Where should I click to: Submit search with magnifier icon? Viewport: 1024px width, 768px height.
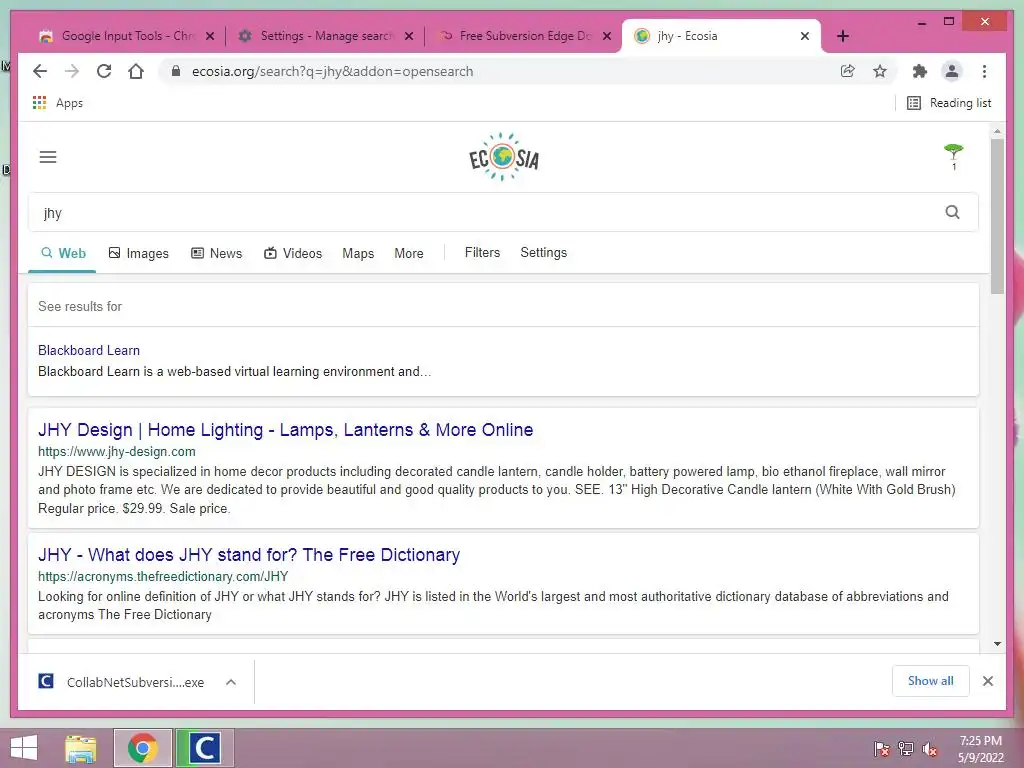(952, 212)
